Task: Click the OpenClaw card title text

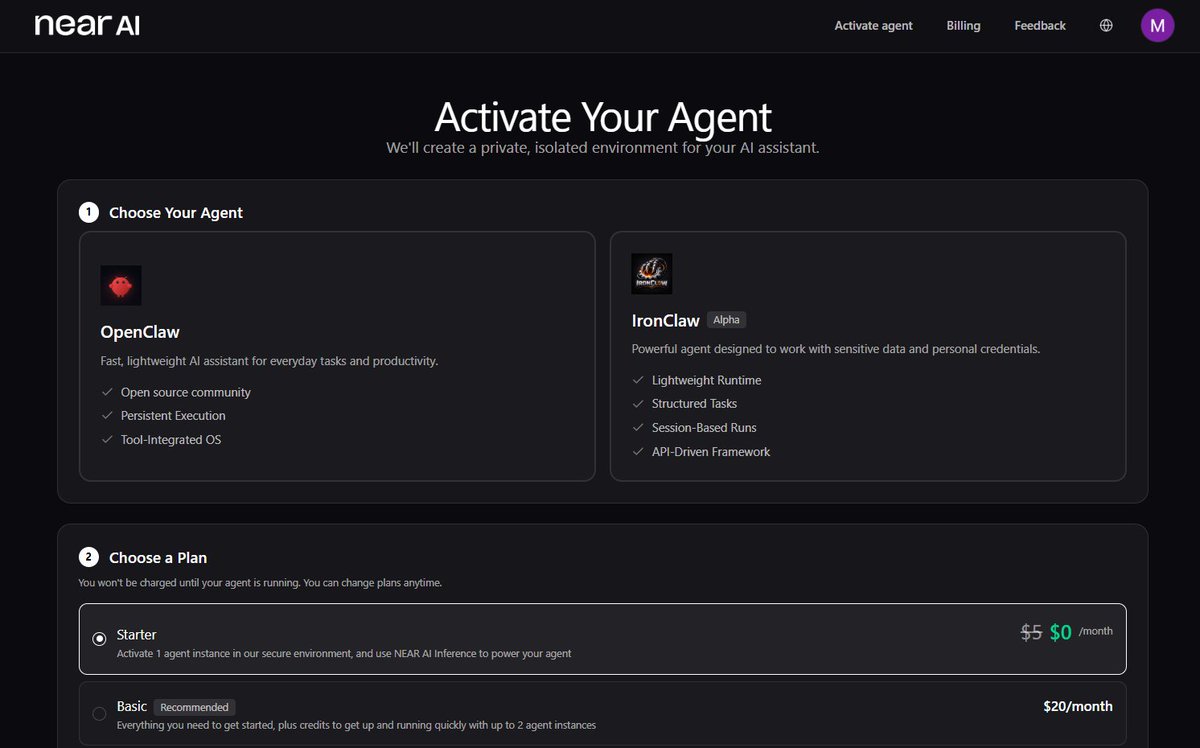Action: pyautogui.click(x=140, y=332)
